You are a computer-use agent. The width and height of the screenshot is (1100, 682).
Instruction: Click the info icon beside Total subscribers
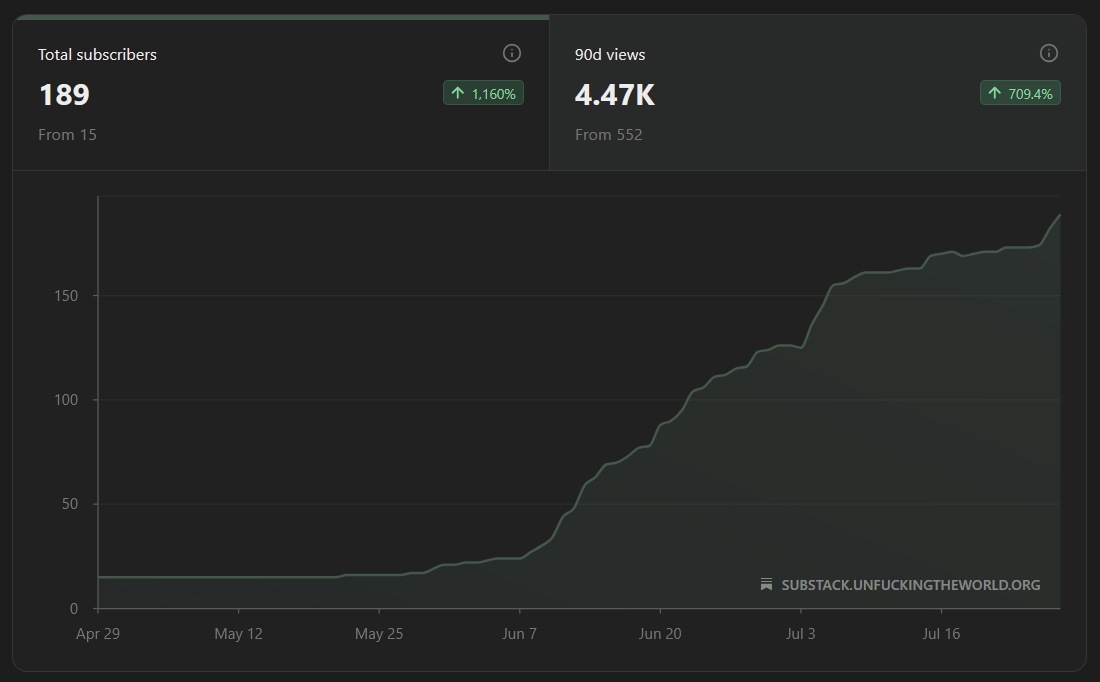pyautogui.click(x=512, y=53)
